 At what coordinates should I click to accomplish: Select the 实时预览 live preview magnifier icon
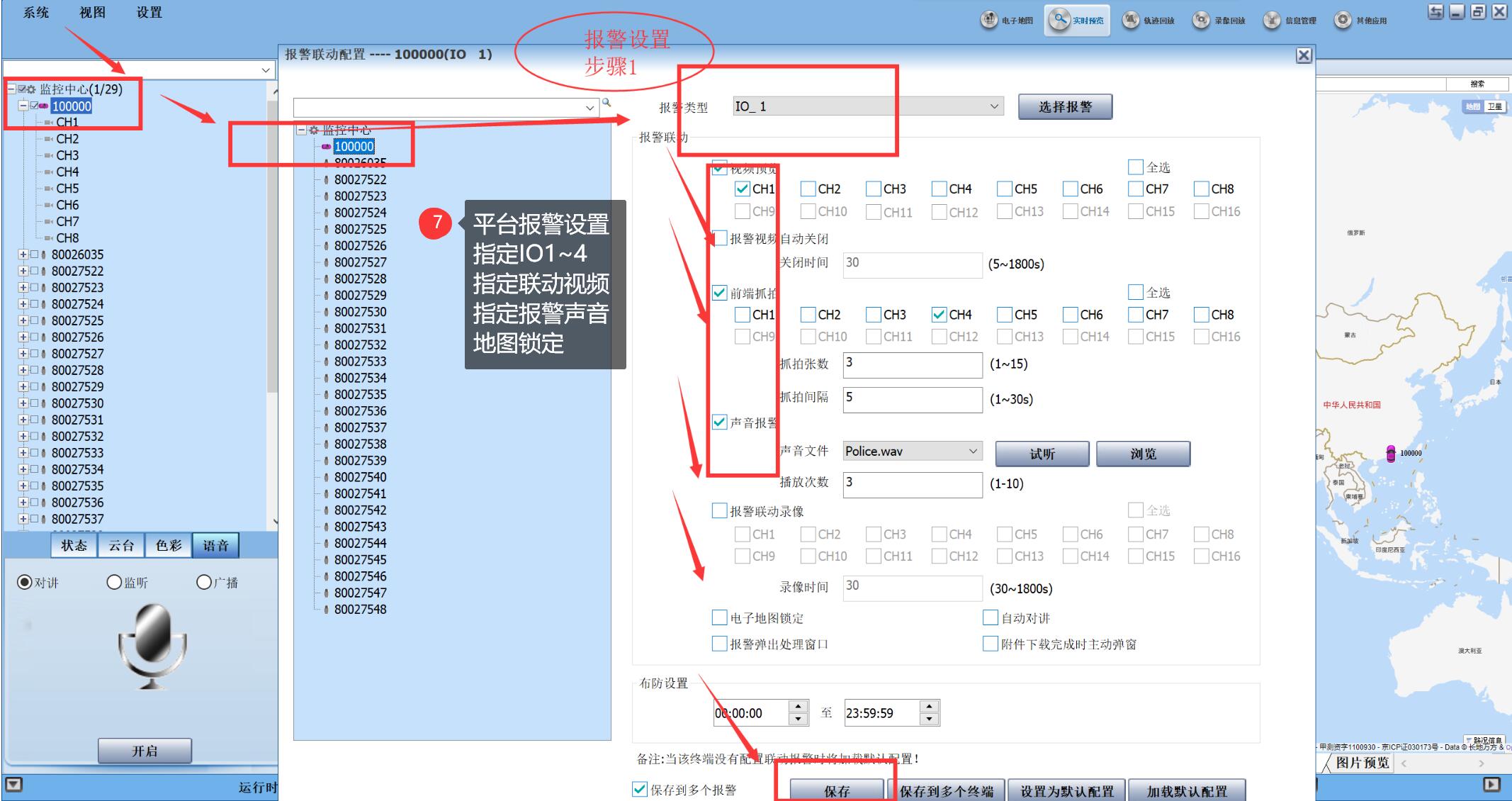click(1059, 20)
